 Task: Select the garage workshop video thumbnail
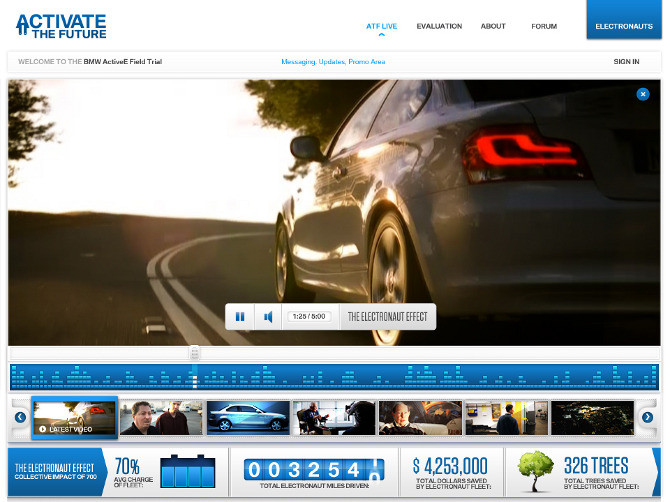[506, 418]
